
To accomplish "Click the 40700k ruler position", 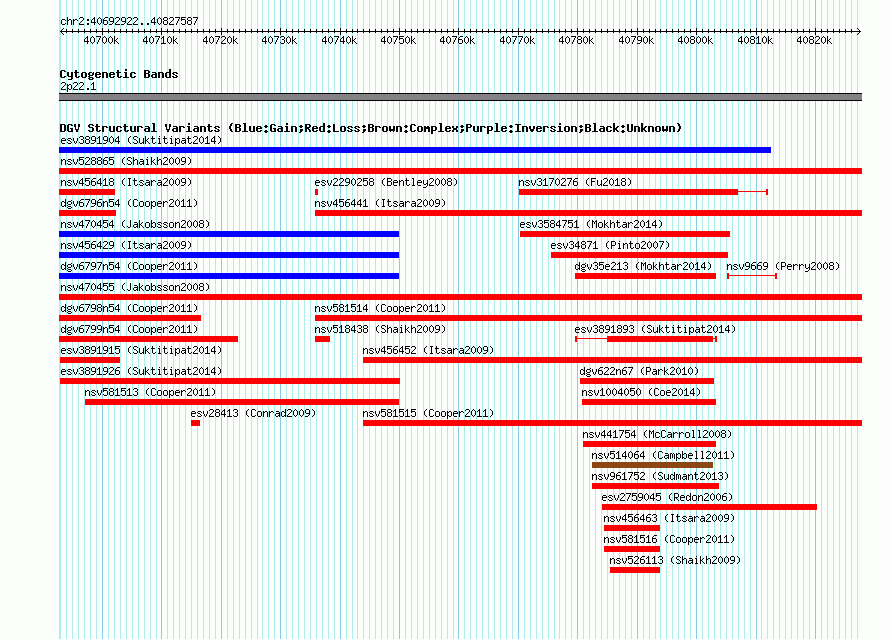I will [x=101, y=40].
